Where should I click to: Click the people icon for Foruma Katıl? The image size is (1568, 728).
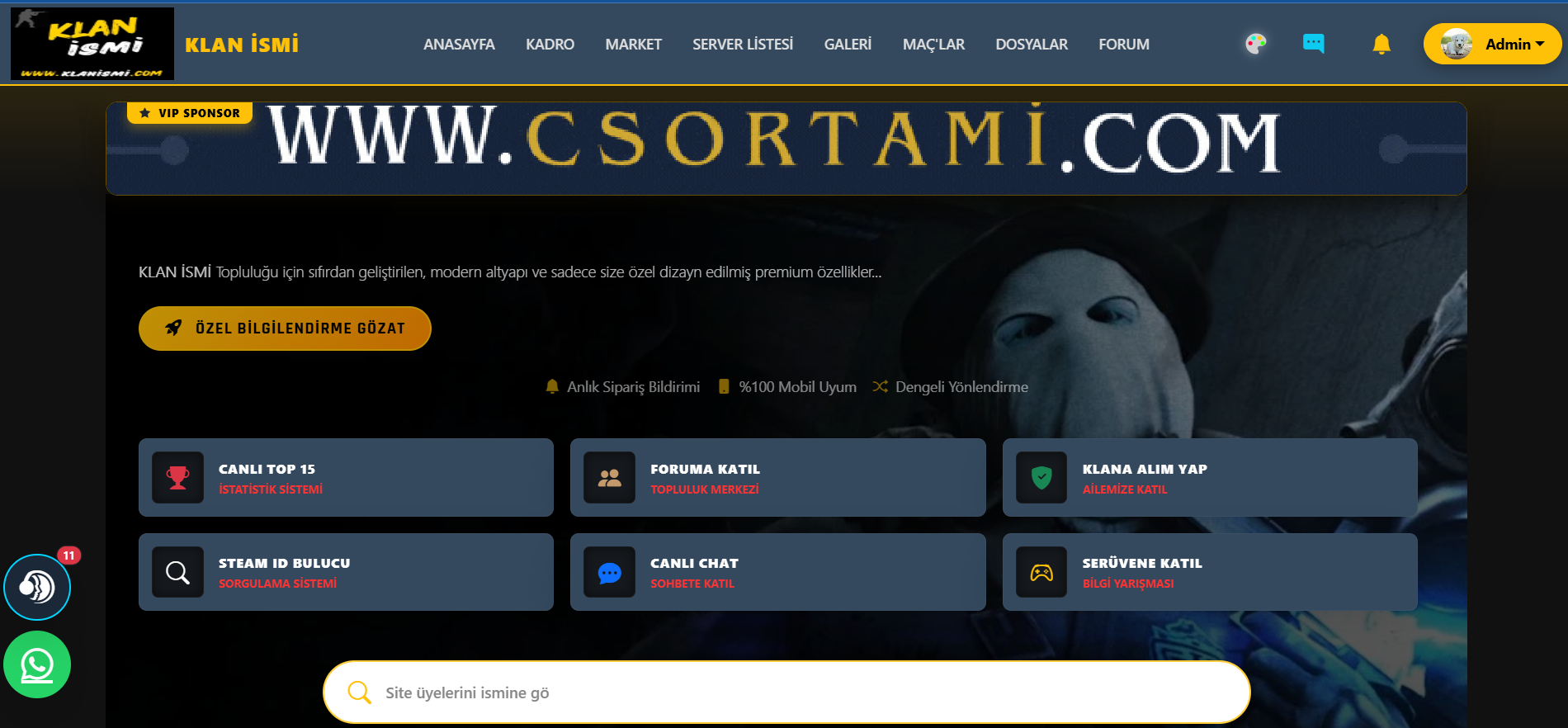609,478
